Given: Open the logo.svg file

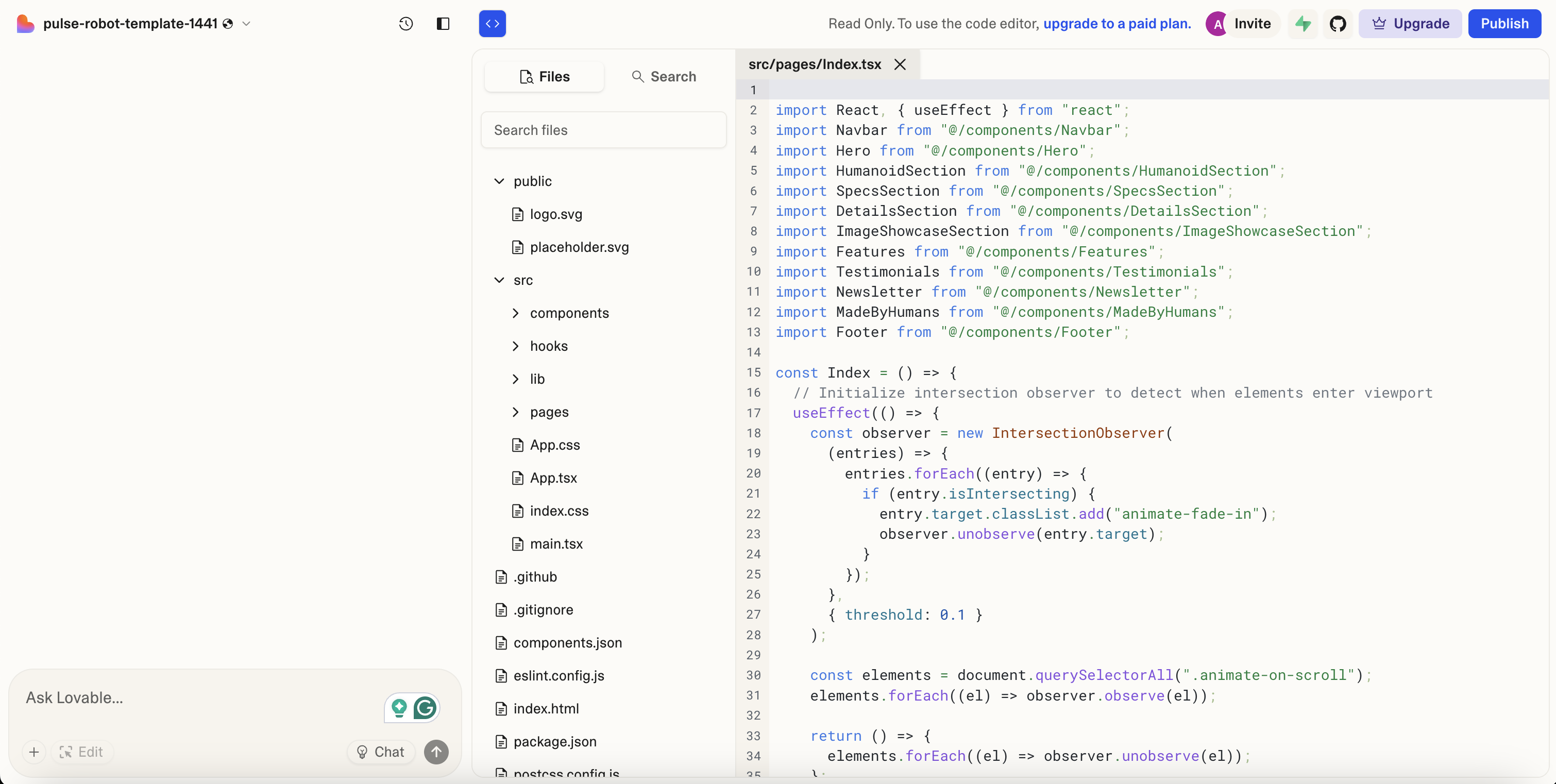Looking at the screenshot, I should click(x=556, y=214).
